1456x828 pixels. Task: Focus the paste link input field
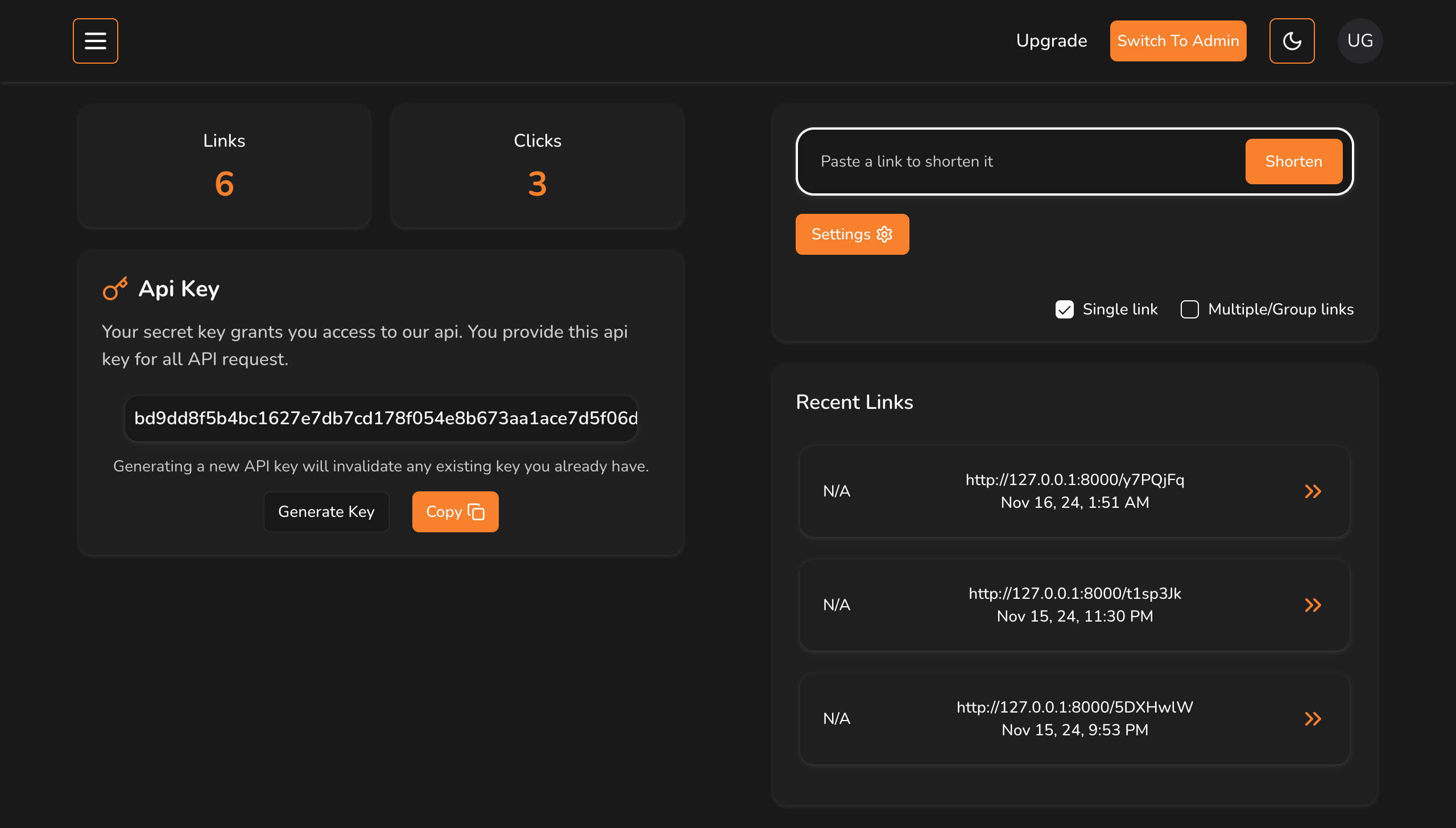point(1018,162)
